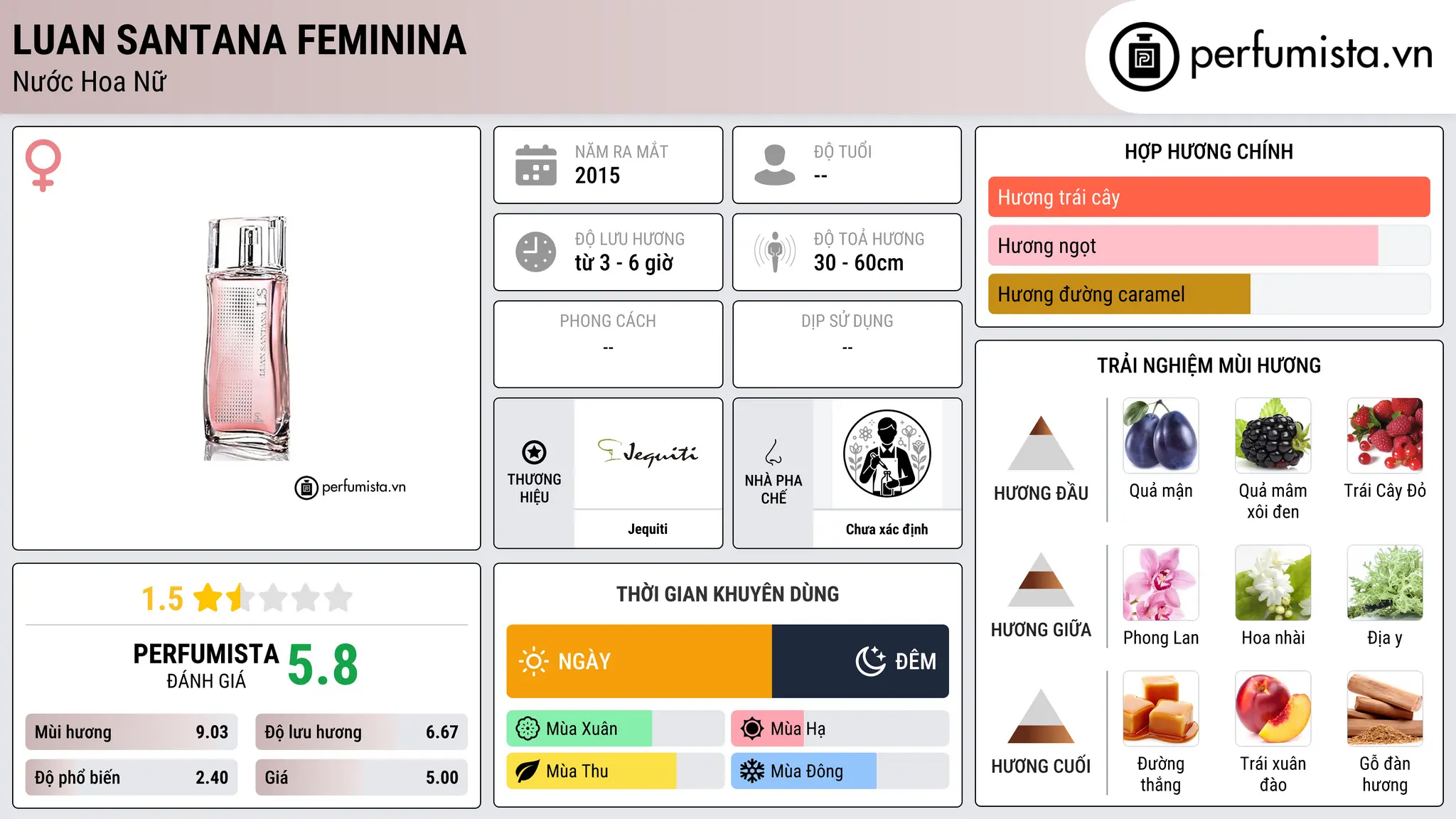1456x819 pixels.
Task: Open the Trái Cây Đỏ note image
Action: tap(1385, 436)
